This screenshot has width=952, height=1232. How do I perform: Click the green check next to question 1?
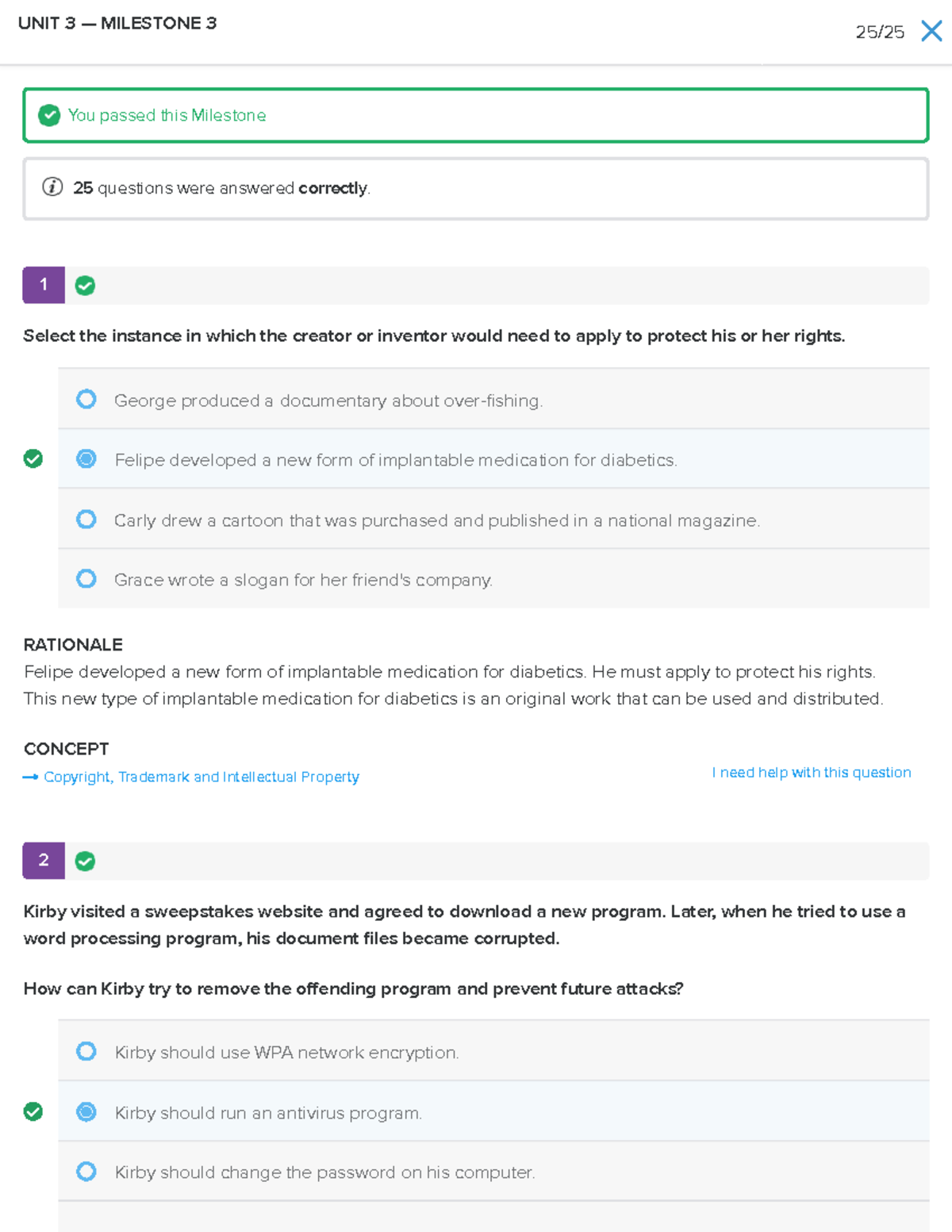point(85,286)
